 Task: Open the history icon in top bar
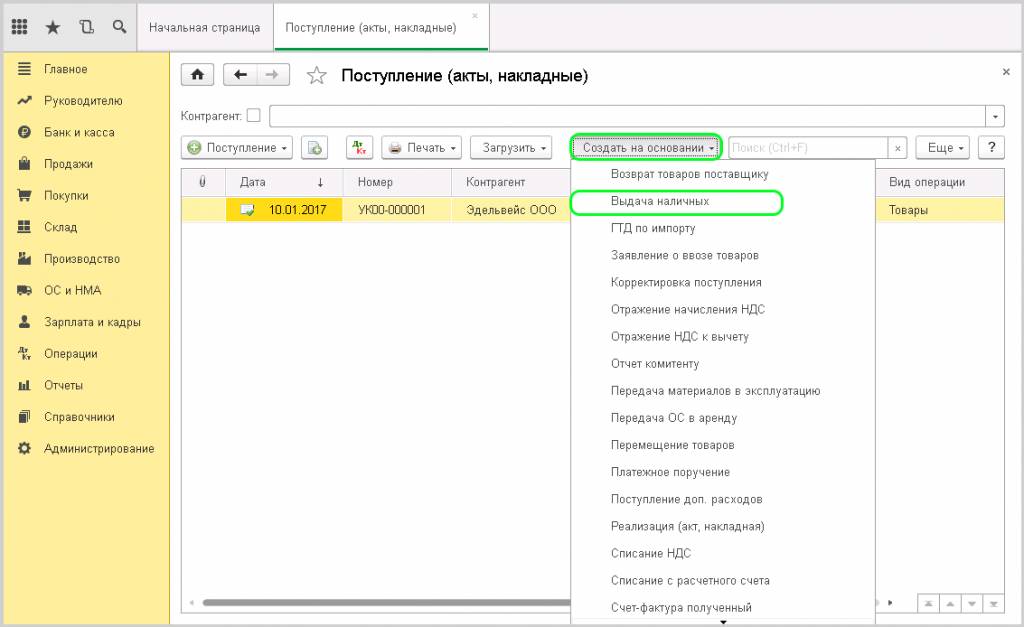86,27
